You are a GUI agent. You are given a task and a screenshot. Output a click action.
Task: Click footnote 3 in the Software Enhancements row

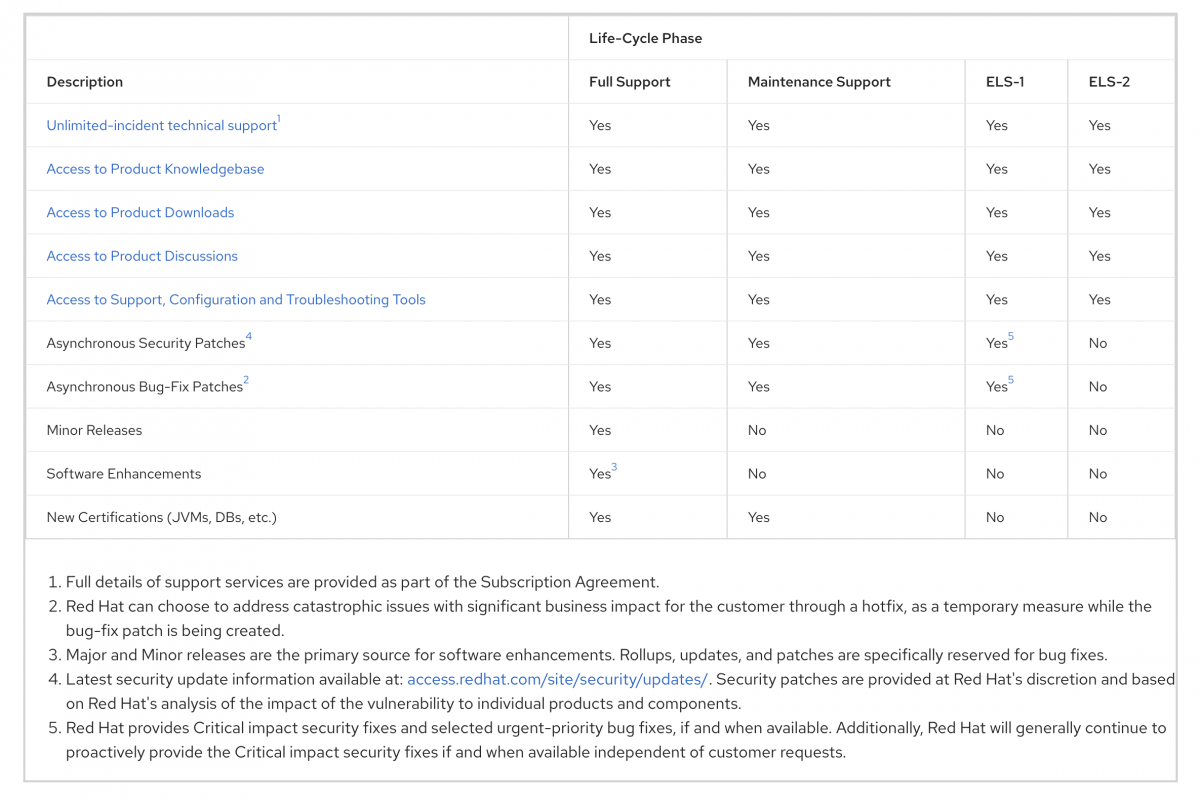[614, 468]
